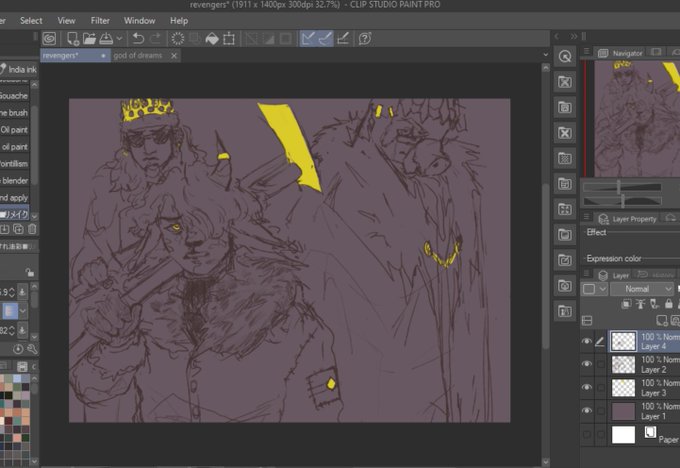
Task: Duplicate the selected sub tool
Action: 18,229
